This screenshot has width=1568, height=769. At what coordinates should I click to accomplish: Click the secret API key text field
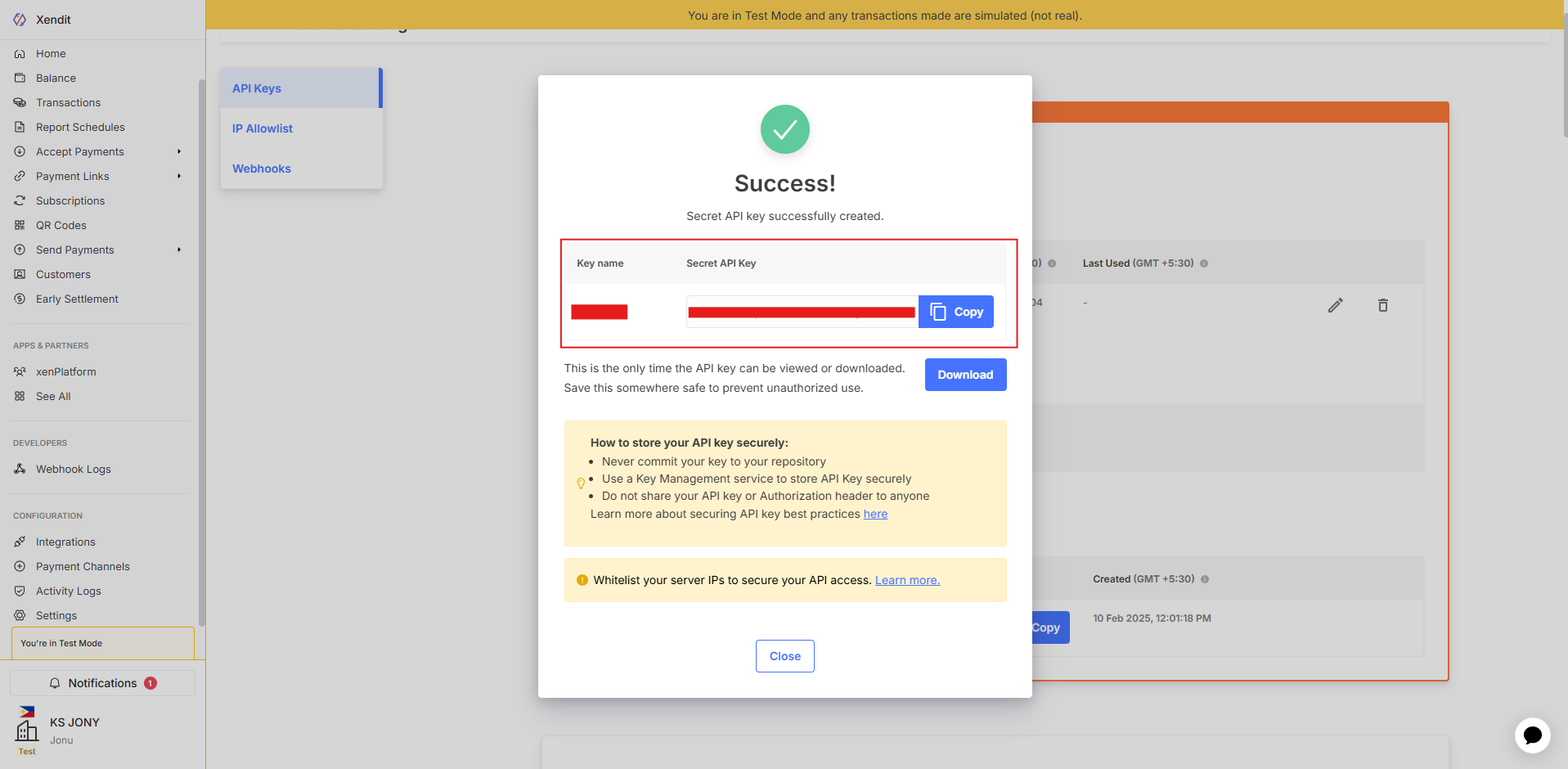(x=802, y=312)
